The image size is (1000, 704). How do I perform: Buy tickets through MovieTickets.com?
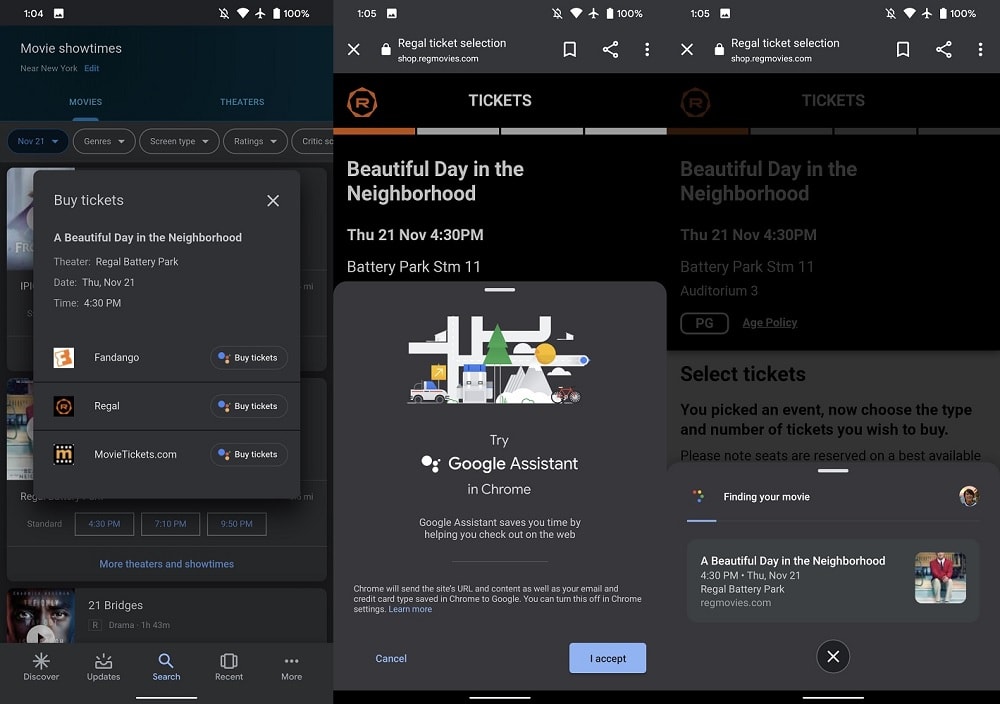pyautogui.click(x=249, y=455)
